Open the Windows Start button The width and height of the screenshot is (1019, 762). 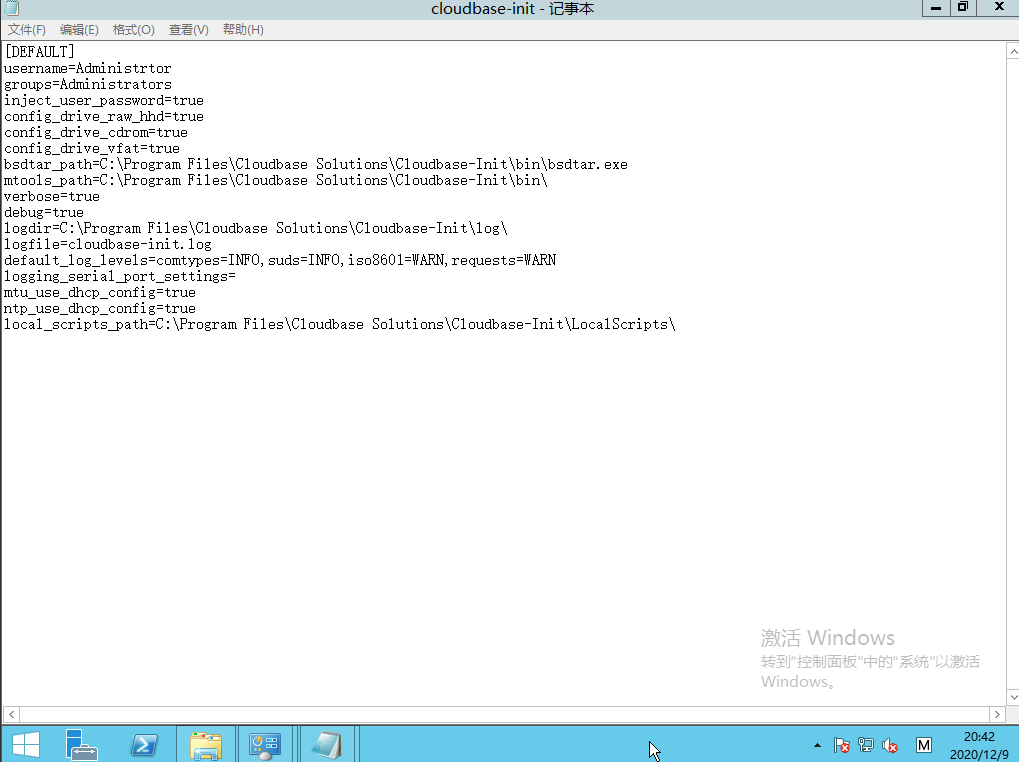click(26, 744)
